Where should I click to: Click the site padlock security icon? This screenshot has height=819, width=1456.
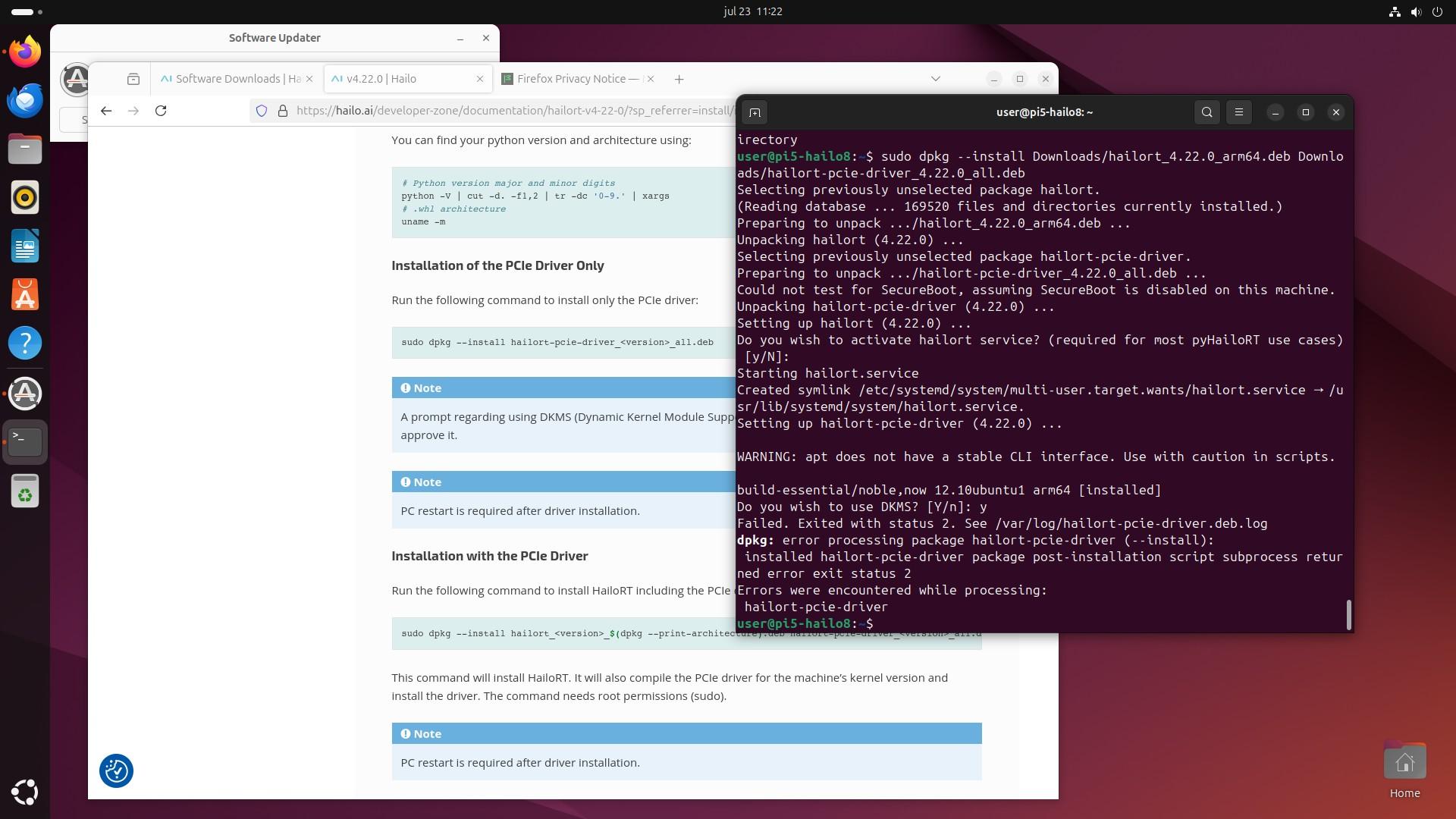click(283, 111)
